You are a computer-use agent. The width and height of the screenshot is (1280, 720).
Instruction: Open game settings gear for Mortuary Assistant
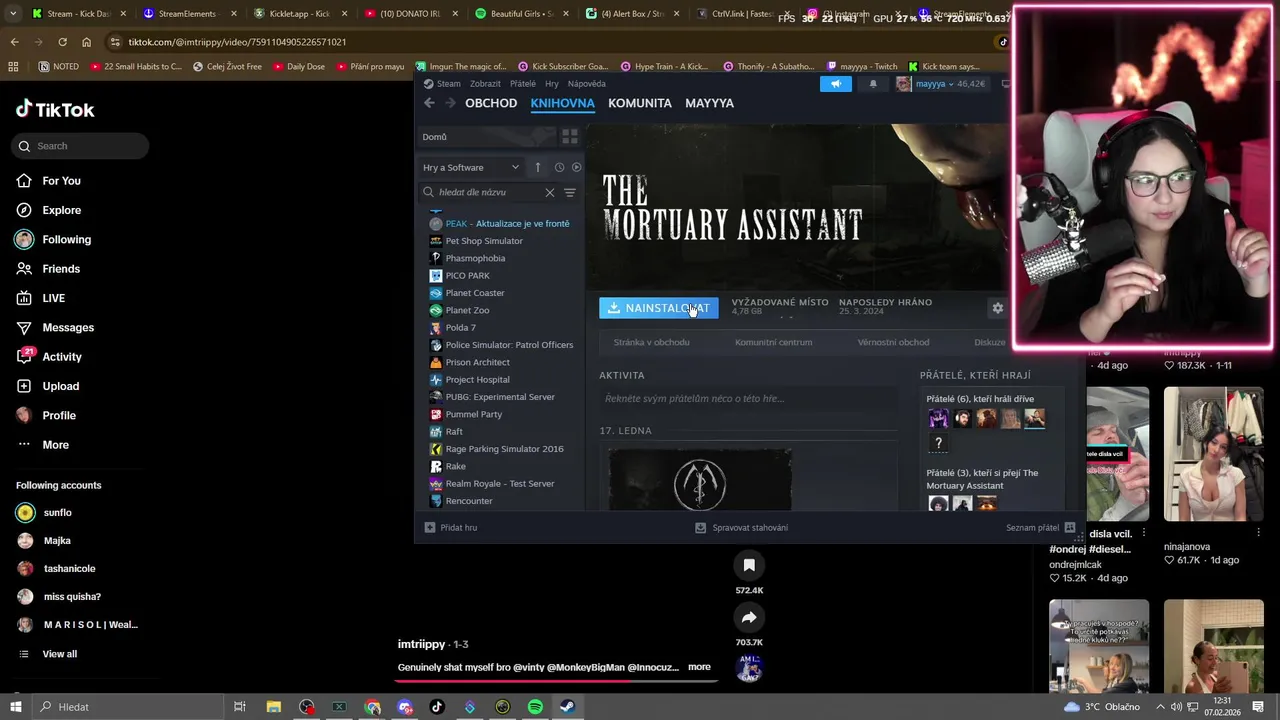997,308
